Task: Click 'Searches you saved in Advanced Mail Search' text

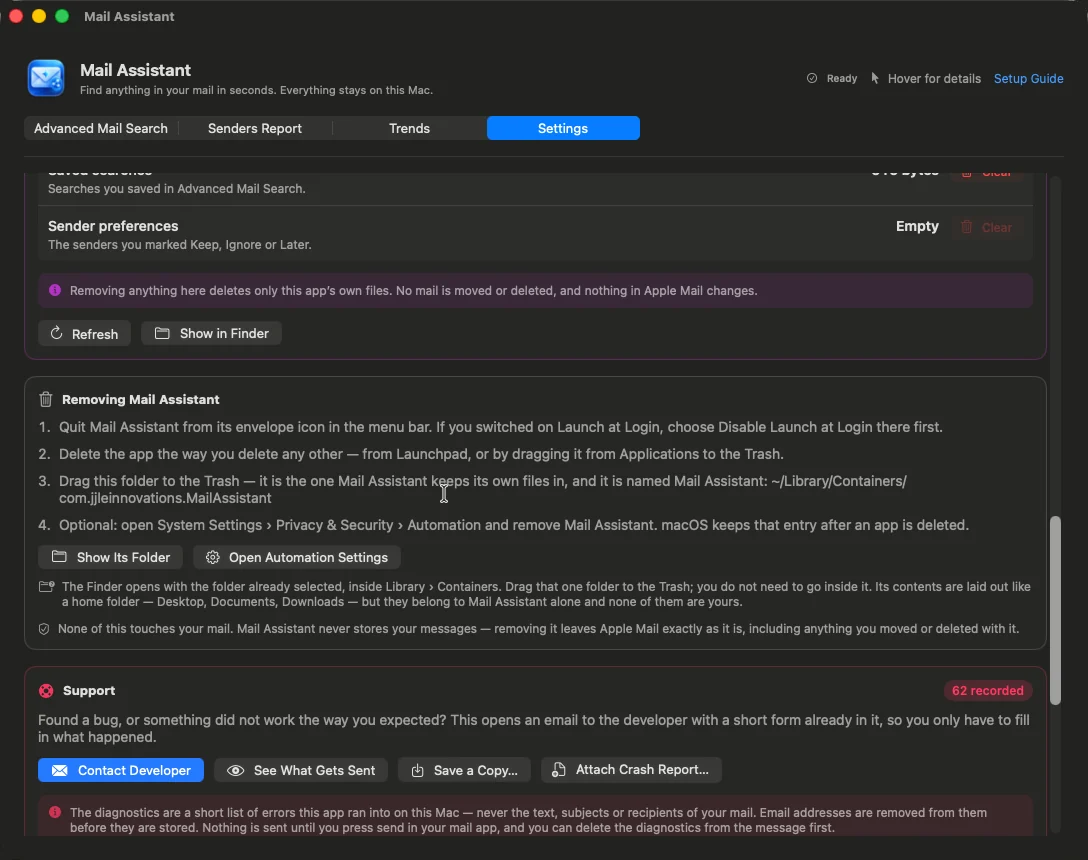Action: [176, 189]
